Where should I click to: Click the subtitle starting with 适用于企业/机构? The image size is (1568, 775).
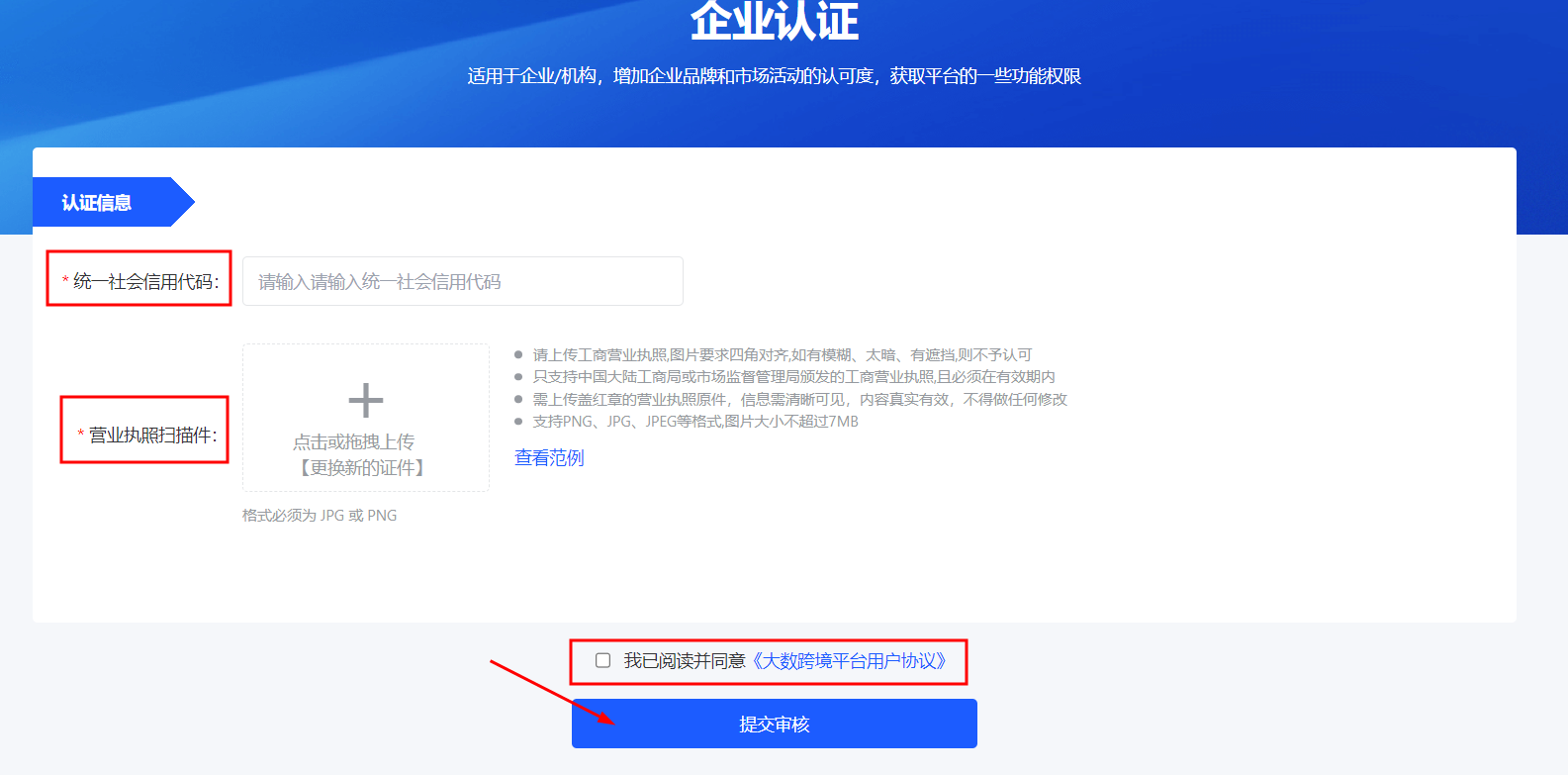click(x=775, y=76)
